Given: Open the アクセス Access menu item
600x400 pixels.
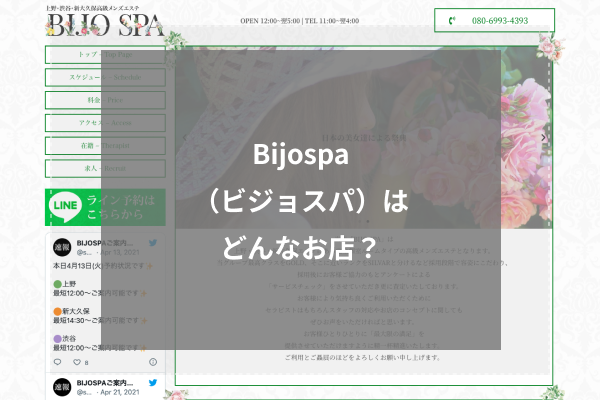Looking at the screenshot, I should (x=105, y=123).
